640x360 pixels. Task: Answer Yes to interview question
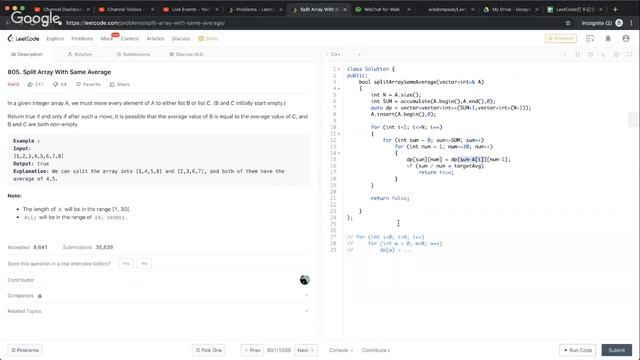126,264
